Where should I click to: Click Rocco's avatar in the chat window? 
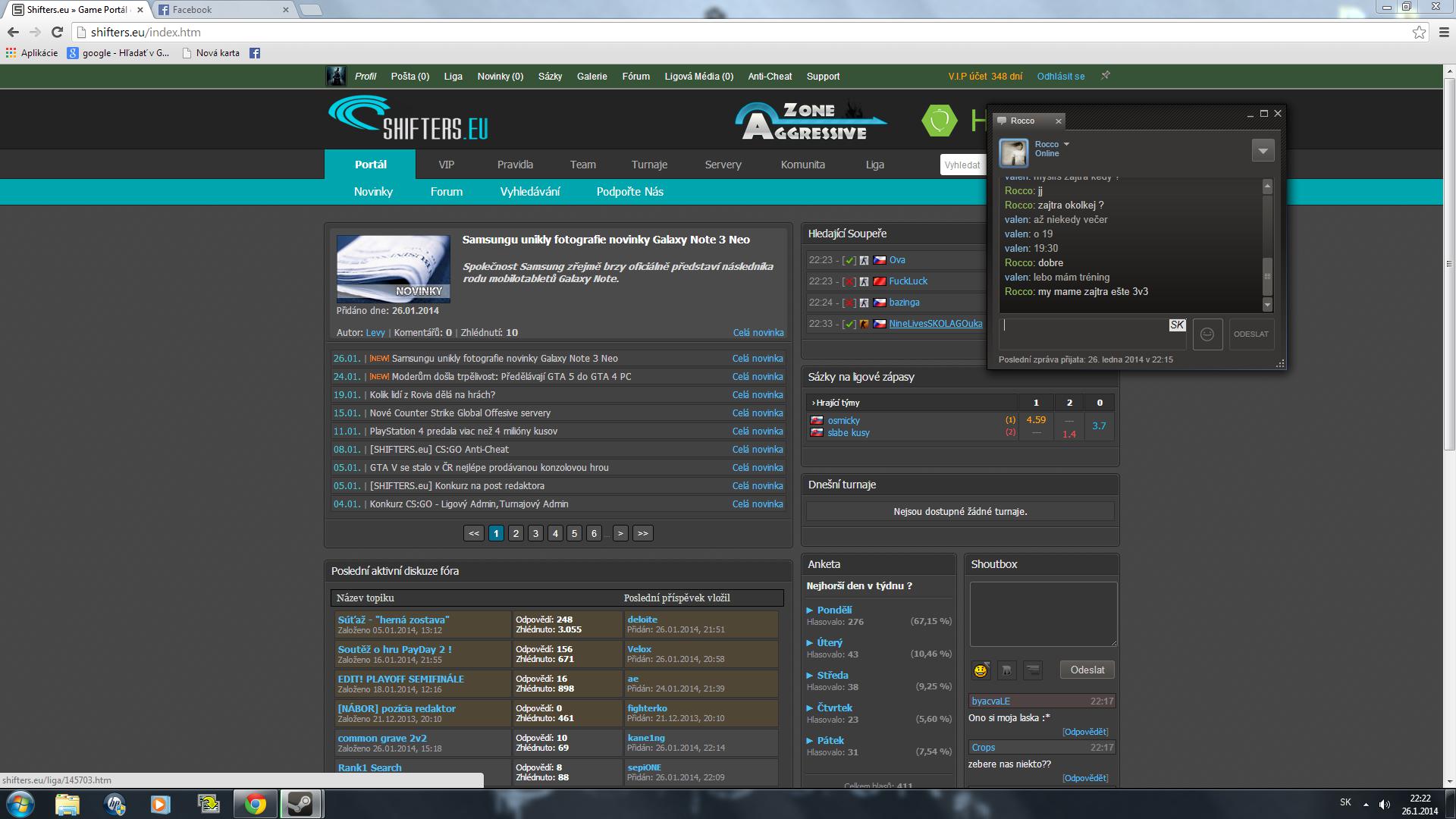point(1013,152)
